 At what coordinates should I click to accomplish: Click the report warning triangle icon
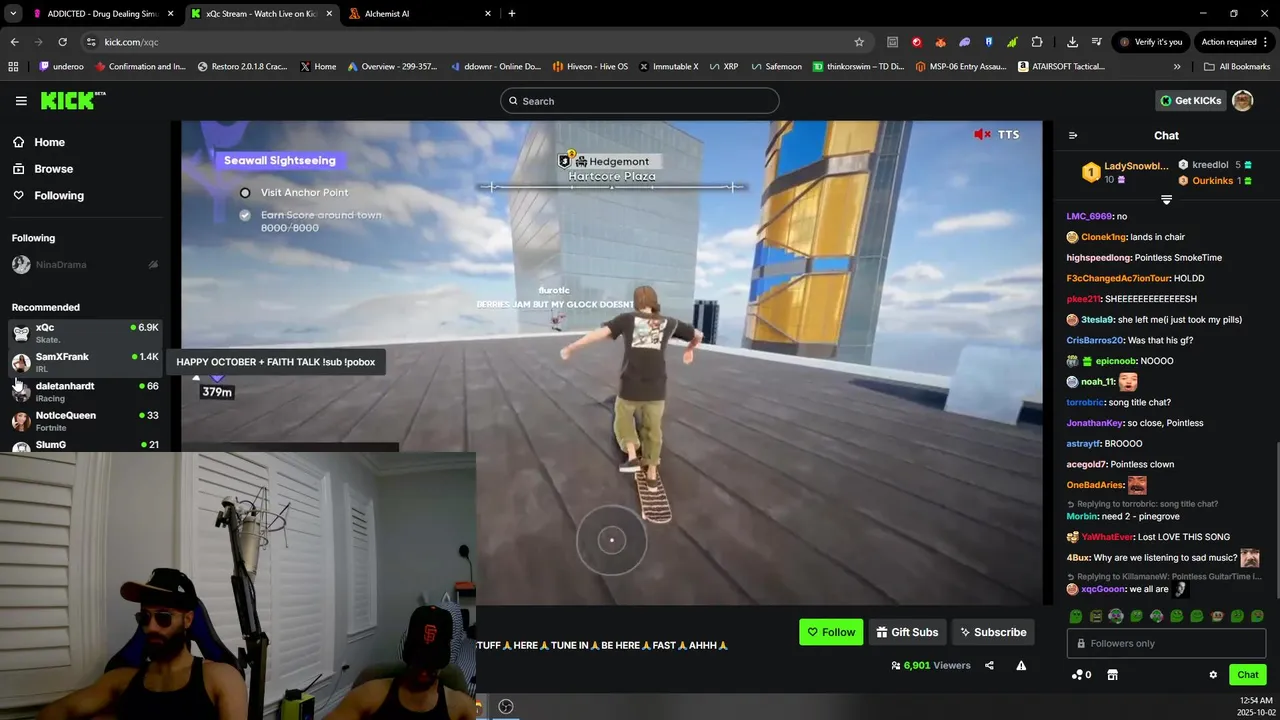[1021, 665]
